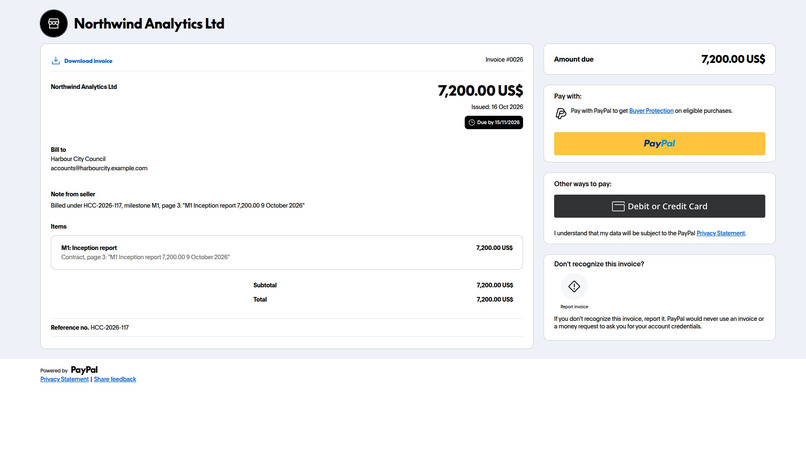The height and width of the screenshot is (453, 806).
Task: Open Privacy Statement link under card button
Action: 720,233
